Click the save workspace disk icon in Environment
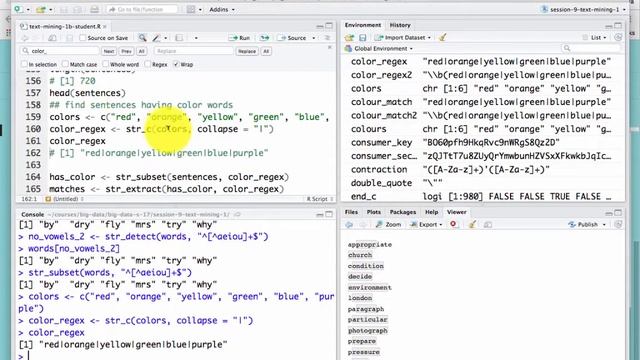 362,38
